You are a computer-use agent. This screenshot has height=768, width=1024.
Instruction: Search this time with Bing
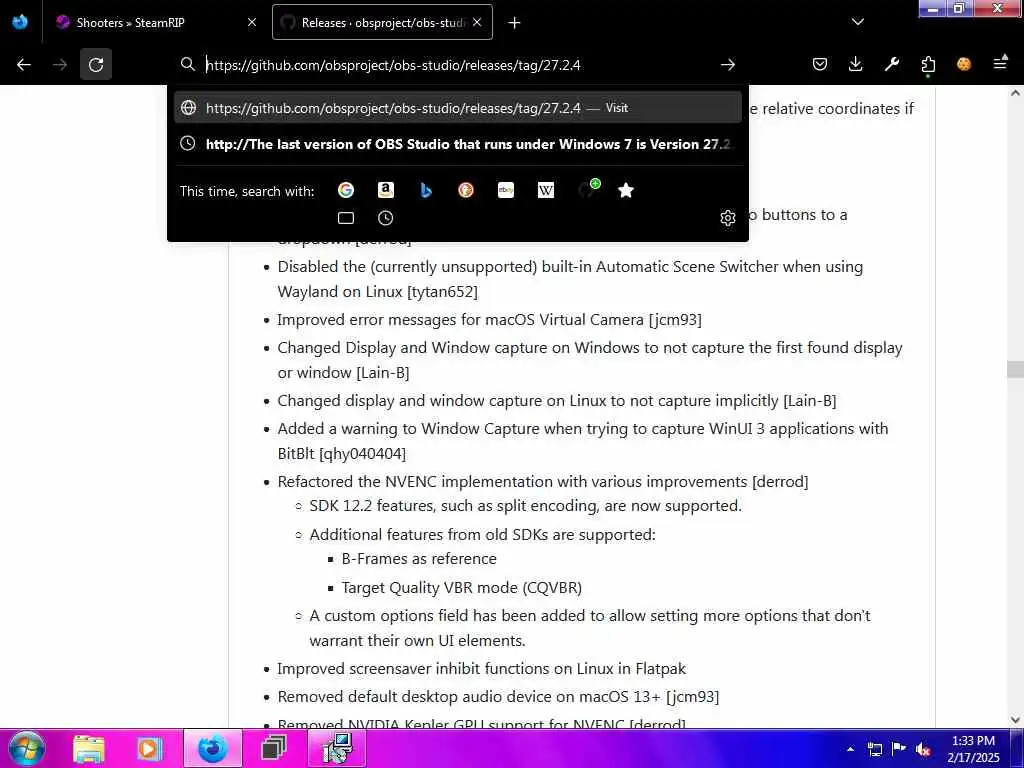[x=426, y=190]
